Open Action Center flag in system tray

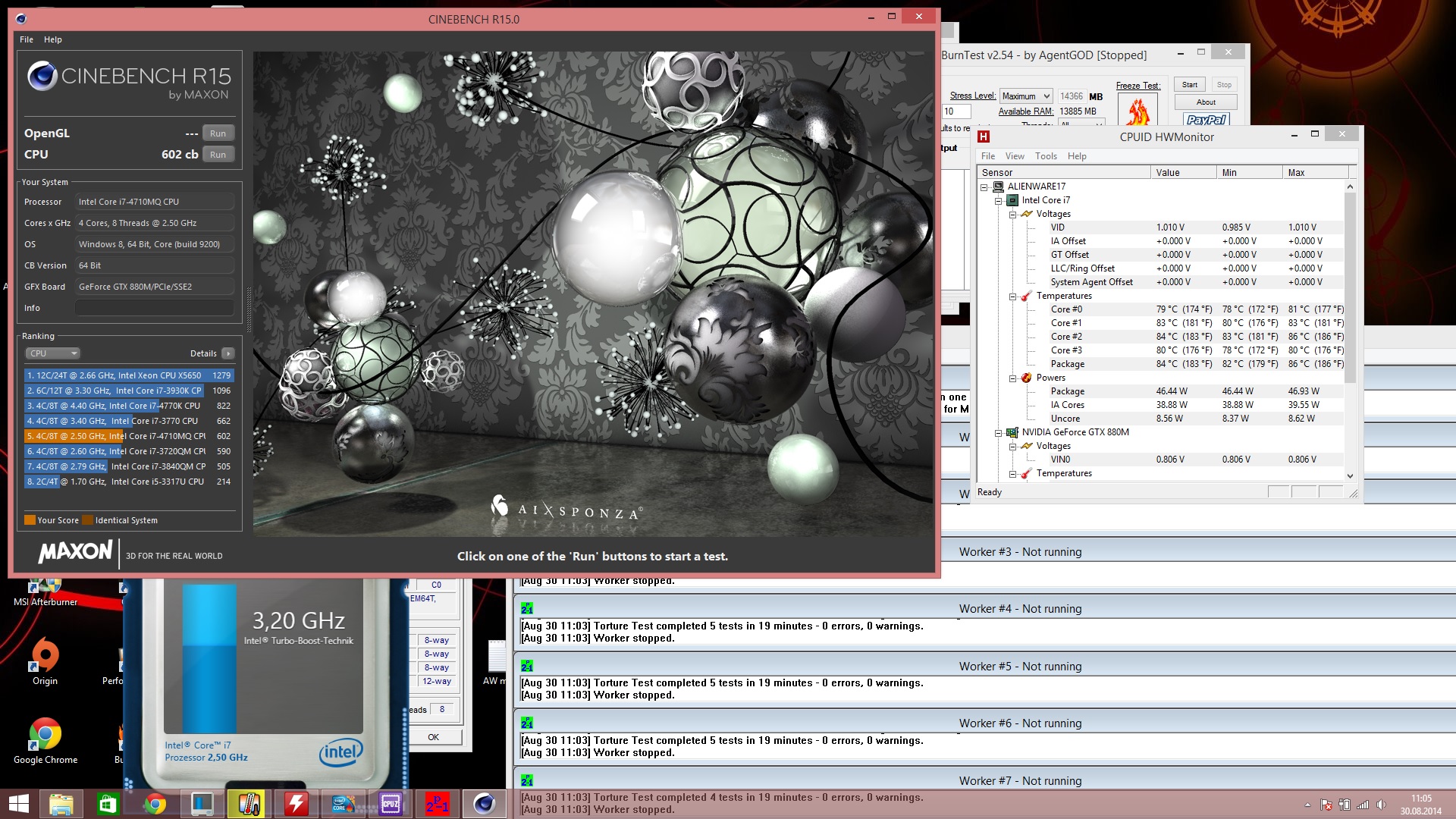coord(1326,805)
